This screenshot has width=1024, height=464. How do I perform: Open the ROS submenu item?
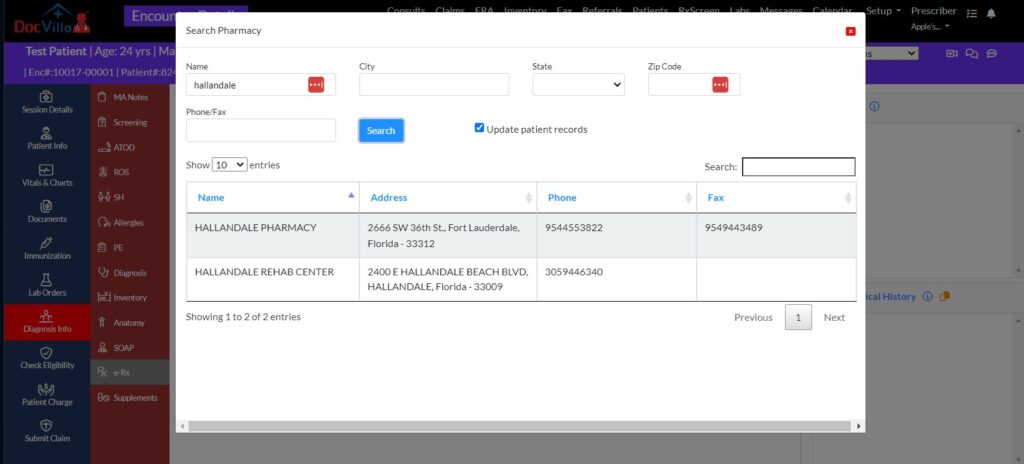(129, 173)
